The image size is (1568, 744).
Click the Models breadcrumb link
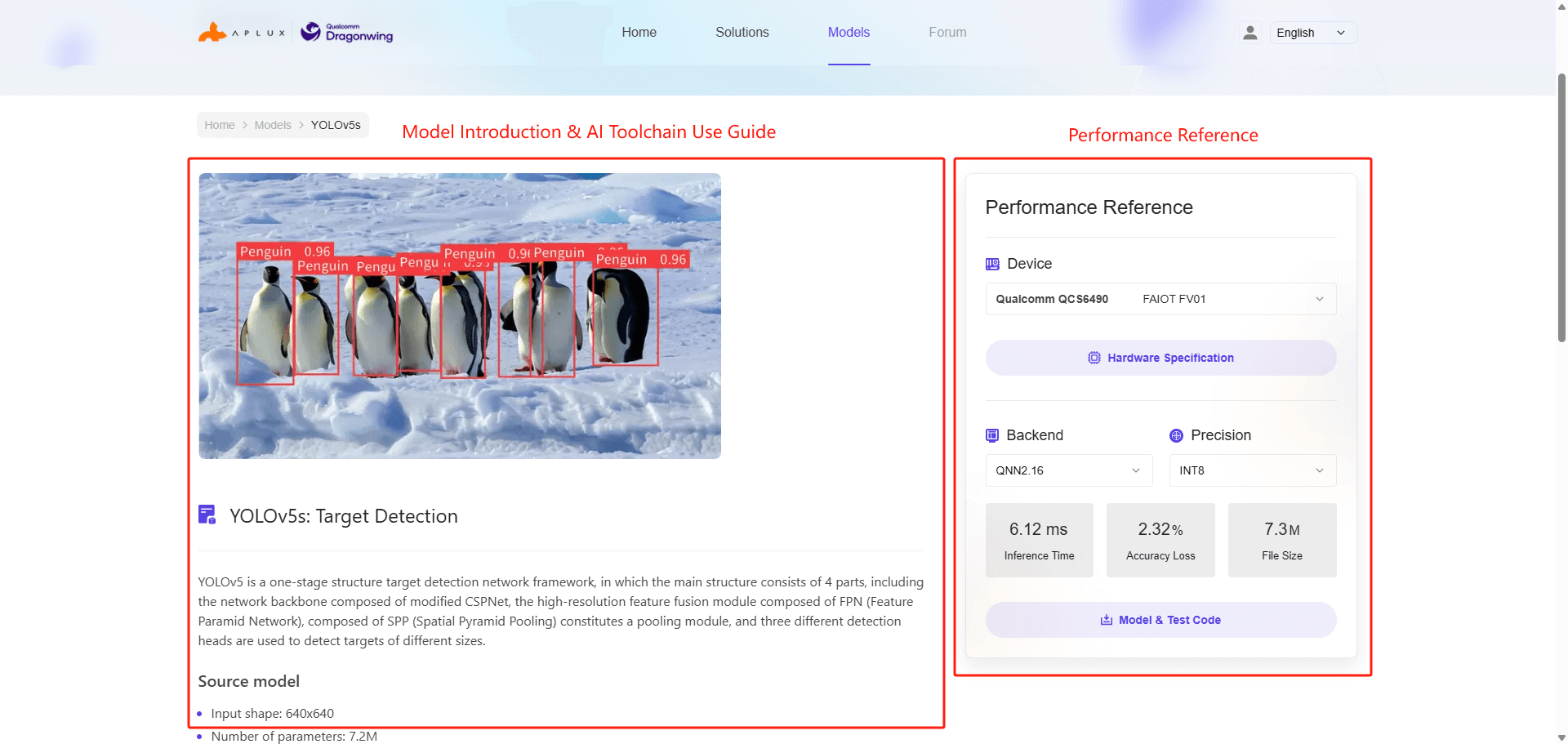[x=273, y=125]
